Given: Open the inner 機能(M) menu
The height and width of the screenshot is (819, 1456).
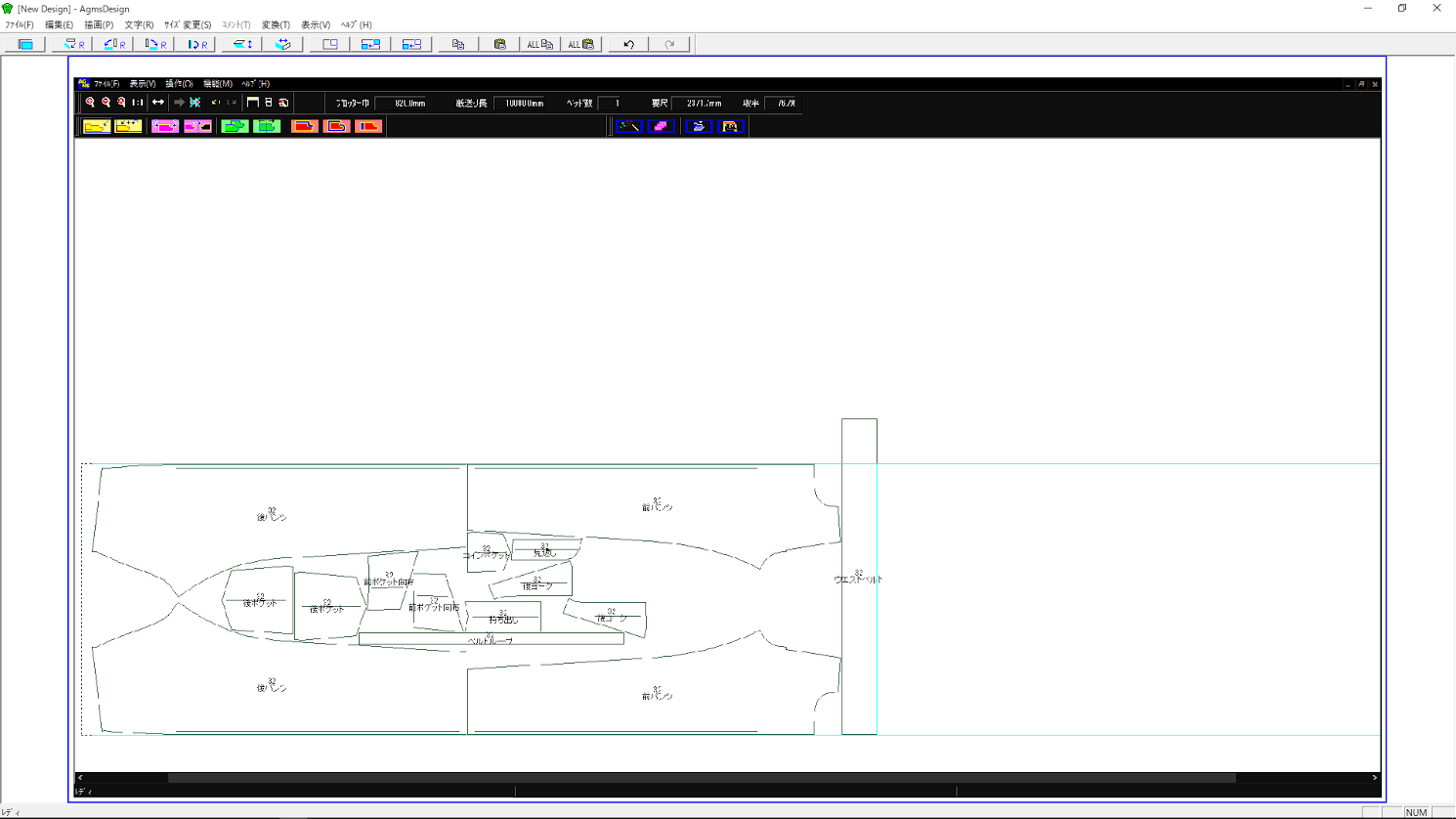Looking at the screenshot, I should tap(217, 84).
